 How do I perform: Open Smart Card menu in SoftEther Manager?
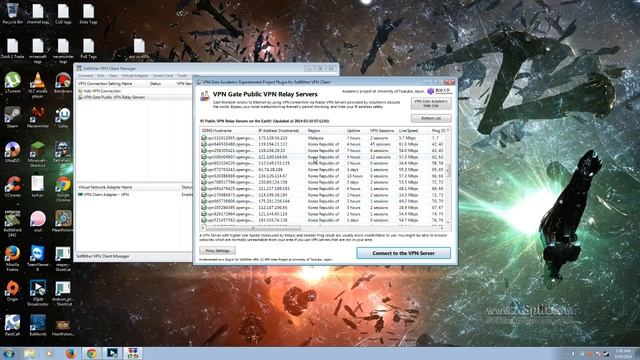pos(163,76)
